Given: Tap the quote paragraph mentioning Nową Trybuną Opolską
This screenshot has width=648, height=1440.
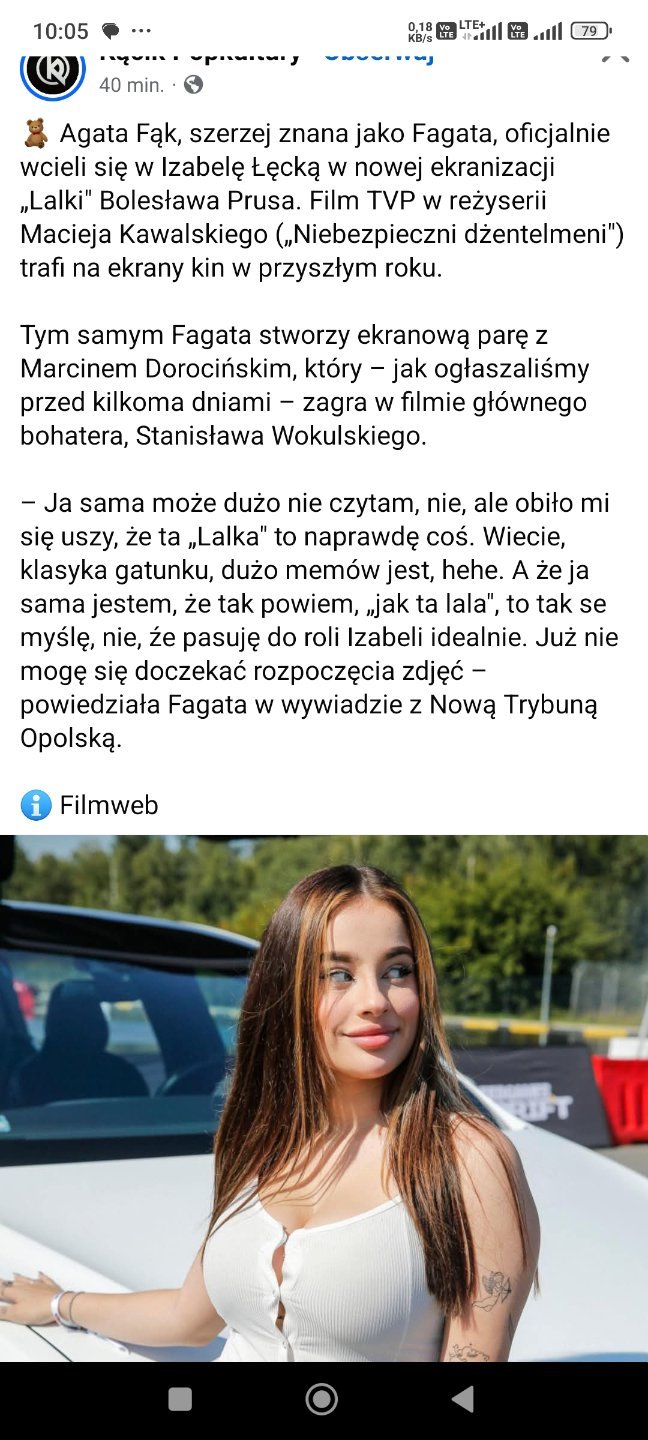Looking at the screenshot, I should click(320, 621).
